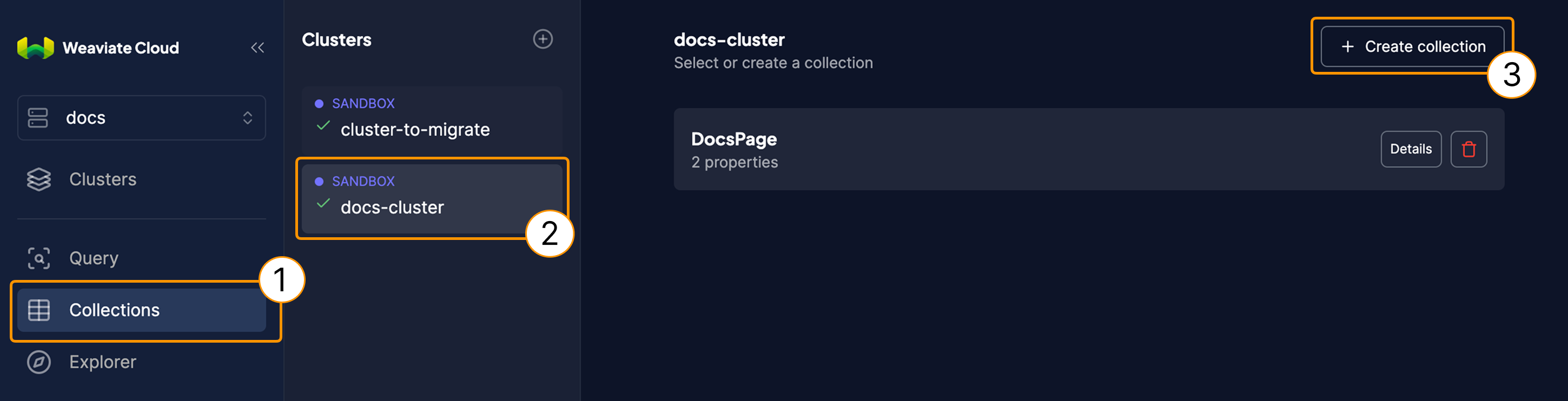This screenshot has width=1568, height=401.
Task: Click the Collections grid icon
Action: click(39, 310)
